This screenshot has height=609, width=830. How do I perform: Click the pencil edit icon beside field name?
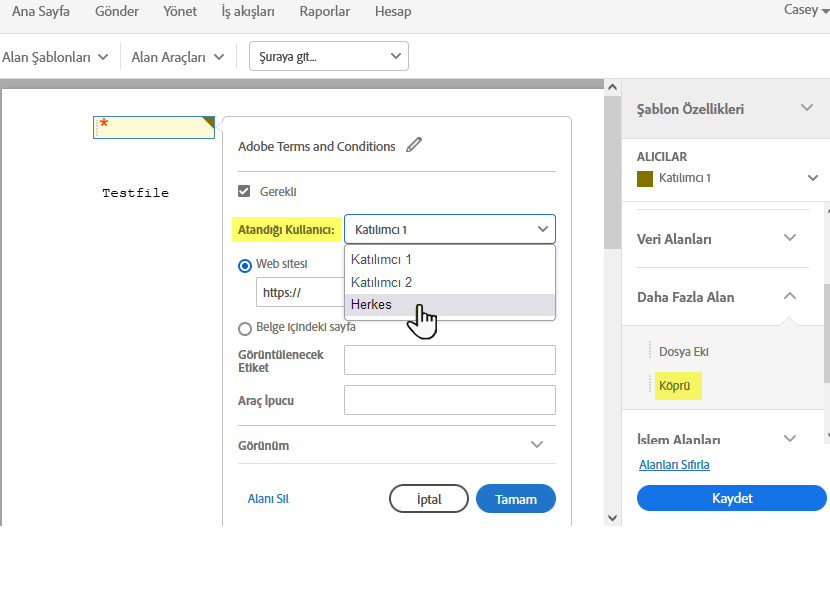pos(414,145)
